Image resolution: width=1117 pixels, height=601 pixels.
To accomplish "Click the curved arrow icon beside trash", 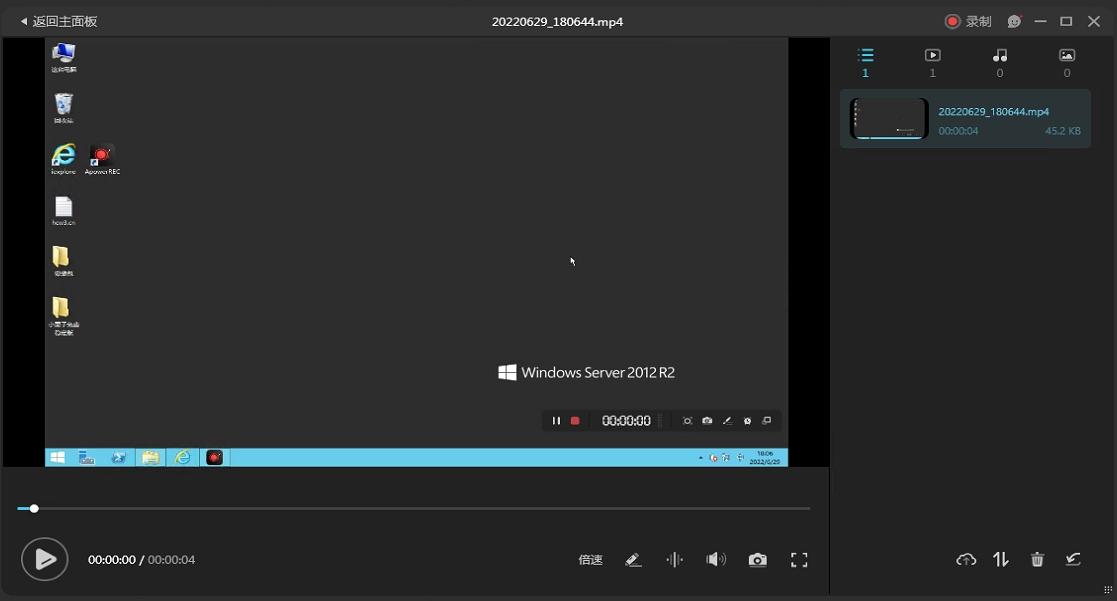I will [1073, 560].
